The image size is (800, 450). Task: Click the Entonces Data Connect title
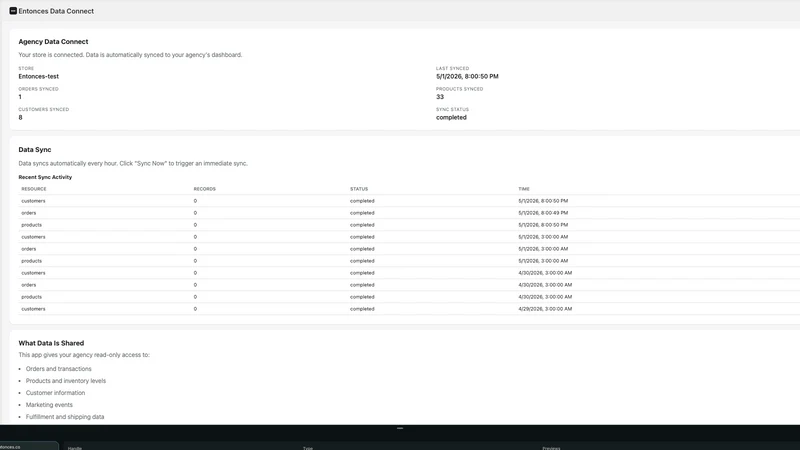tap(56, 11)
